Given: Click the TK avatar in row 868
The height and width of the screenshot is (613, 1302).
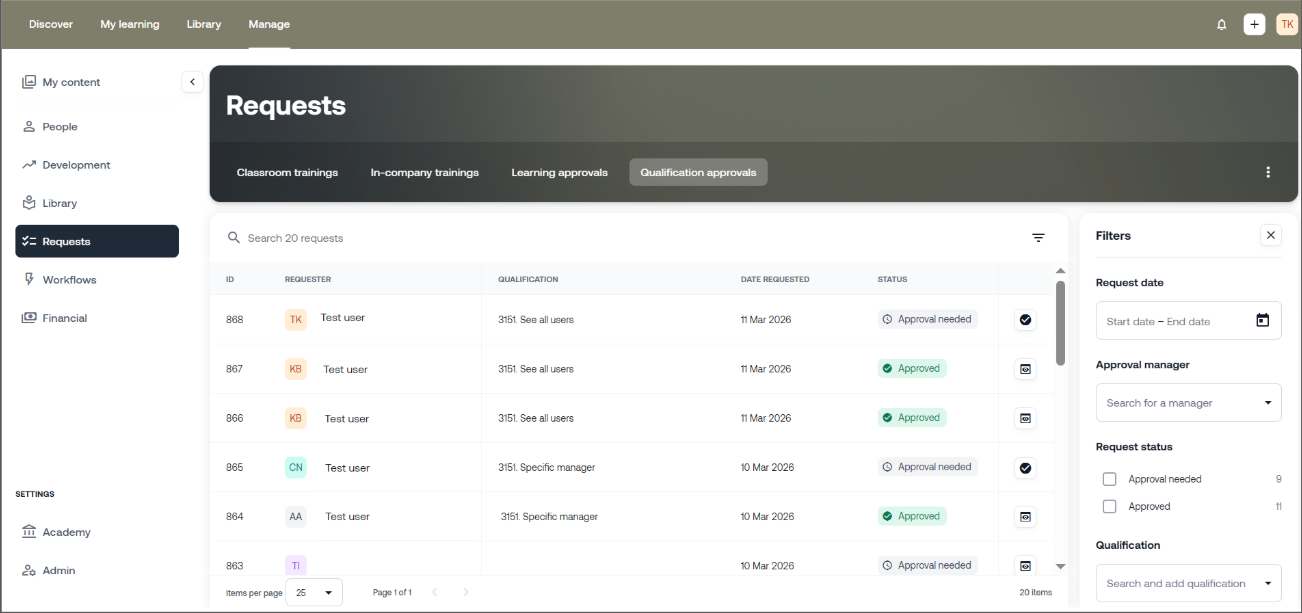Looking at the screenshot, I should tap(295, 319).
